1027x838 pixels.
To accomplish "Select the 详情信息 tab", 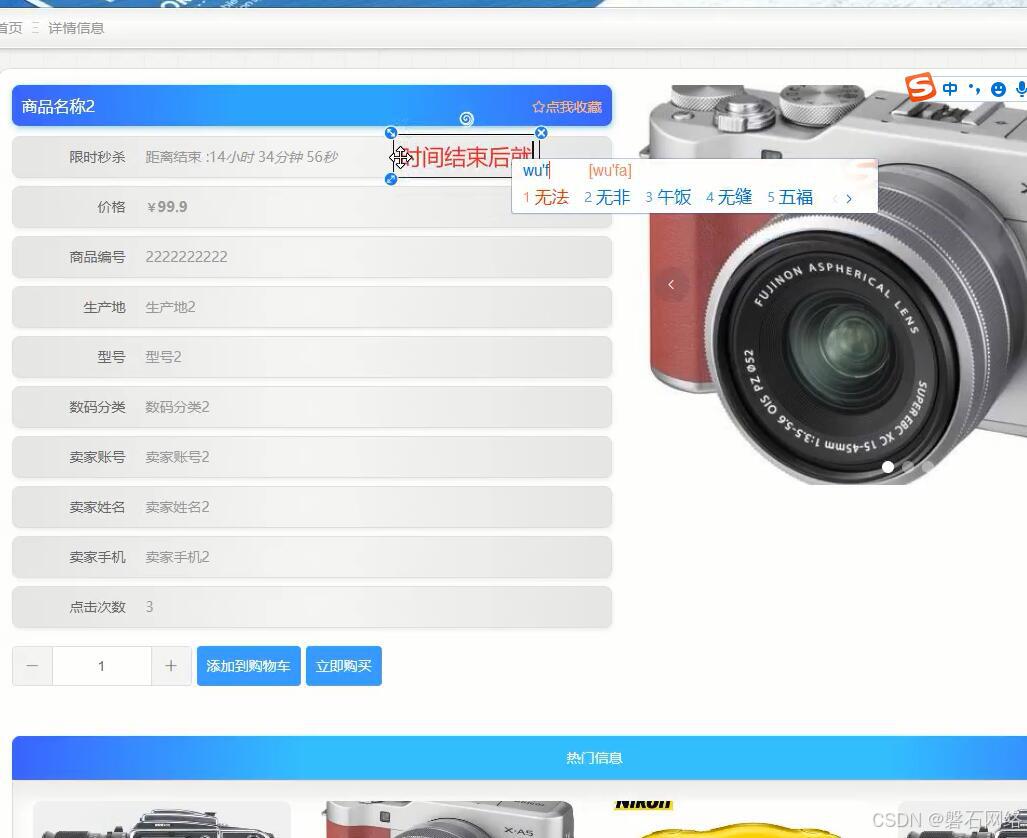I will 76,28.
